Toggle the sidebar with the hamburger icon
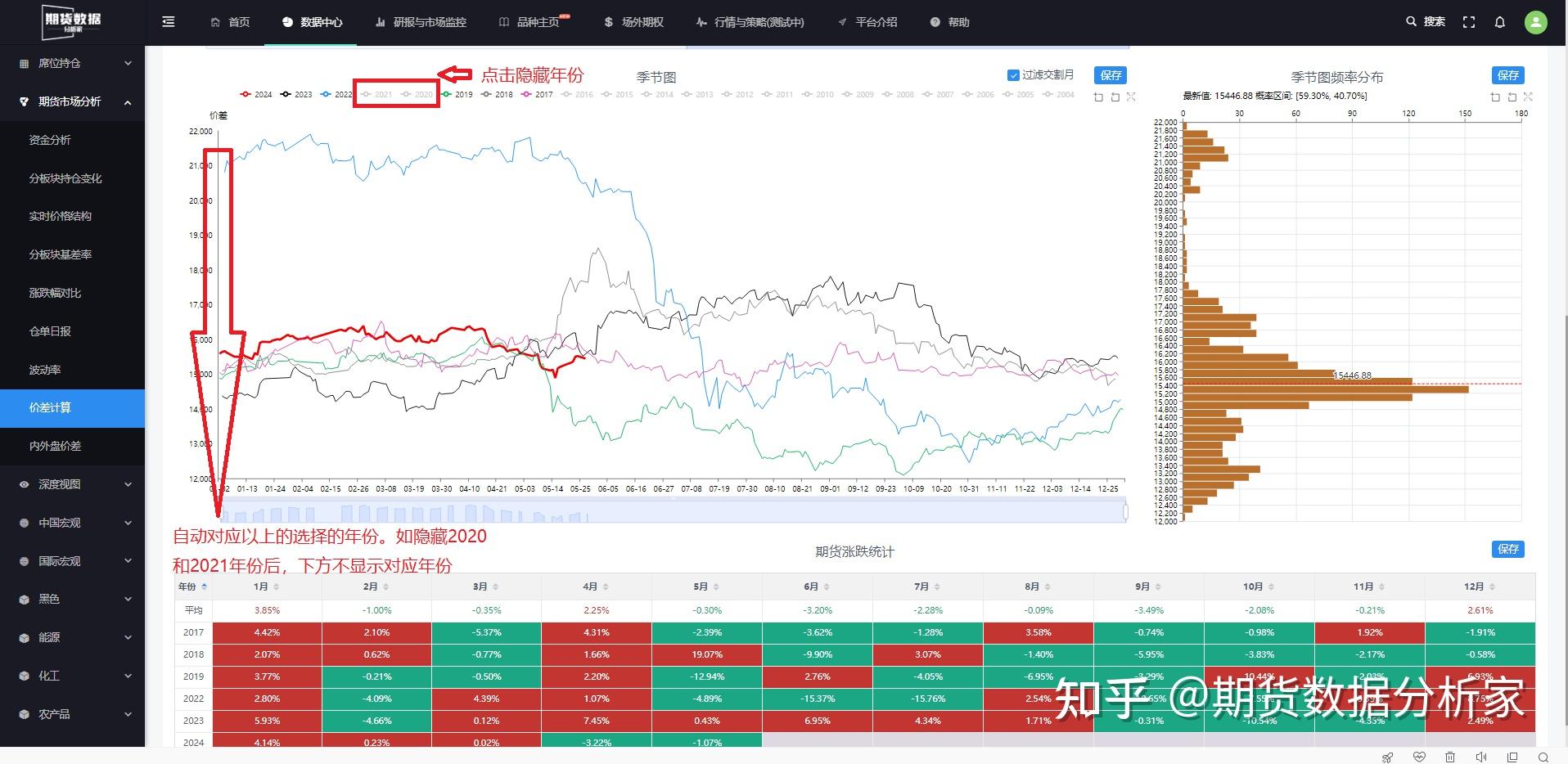The width and height of the screenshot is (1568, 764). click(x=169, y=22)
